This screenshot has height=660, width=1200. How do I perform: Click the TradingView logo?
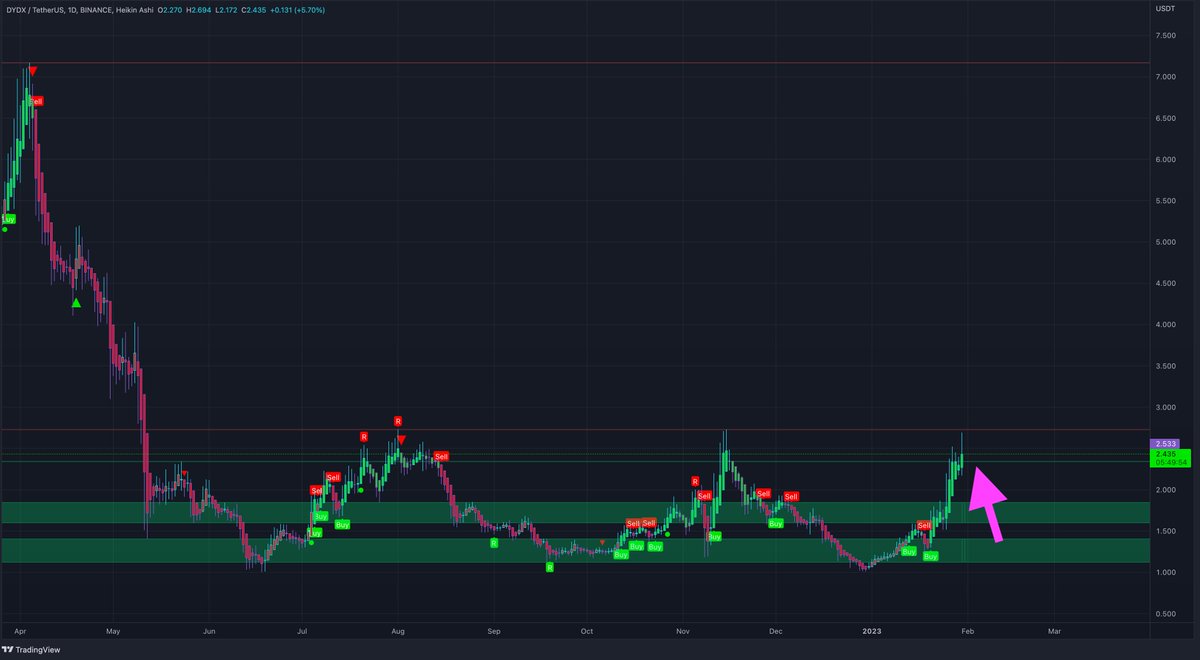point(31,649)
